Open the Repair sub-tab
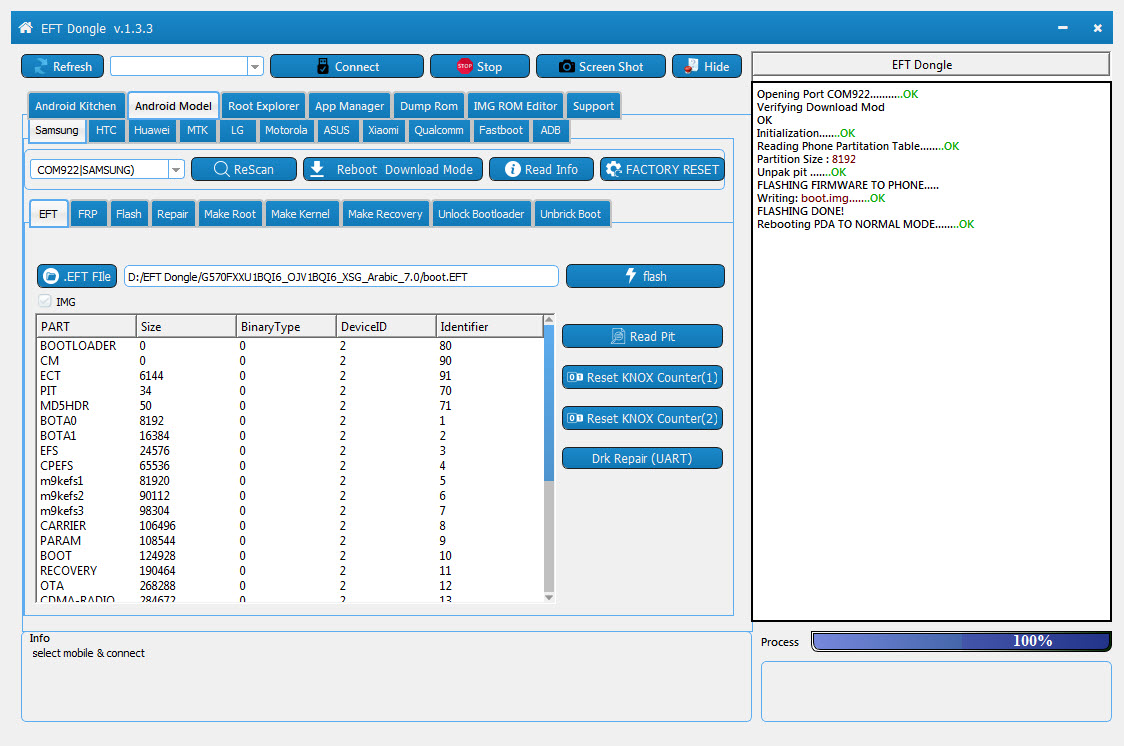Image resolution: width=1124 pixels, height=746 pixels. coord(173,214)
